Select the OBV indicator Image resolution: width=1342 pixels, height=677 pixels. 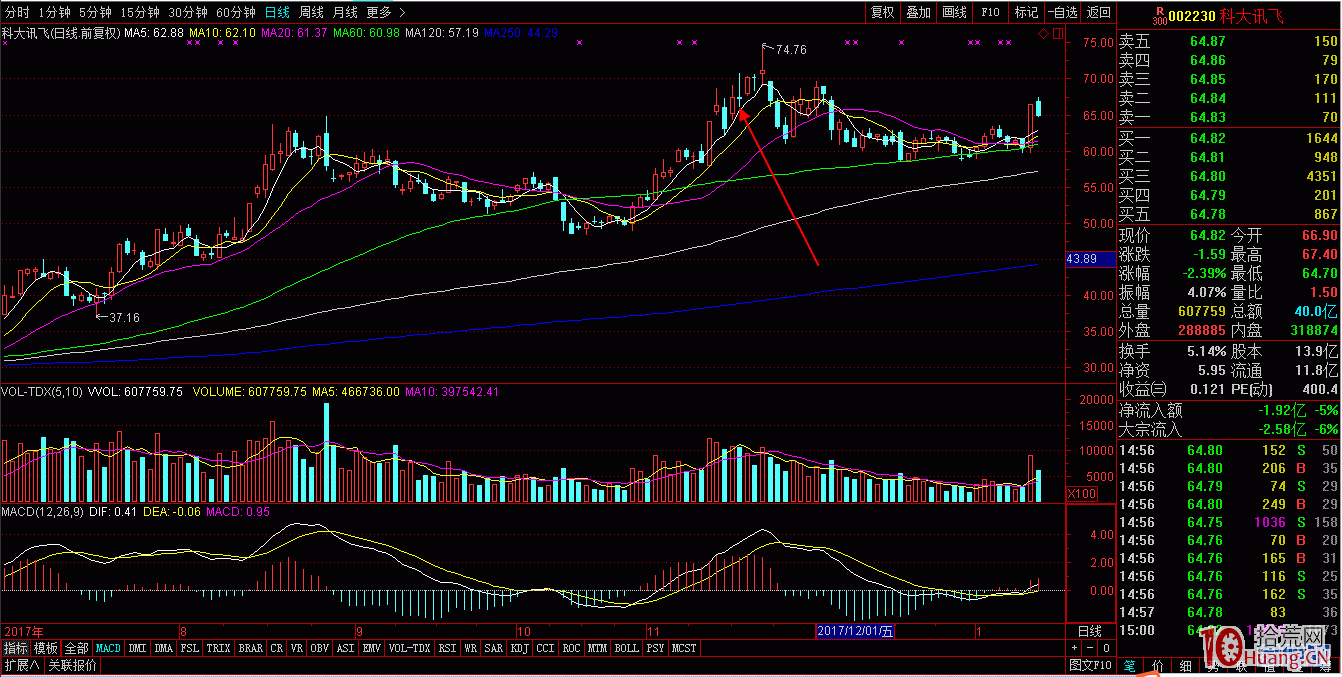pyautogui.click(x=320, y=648)
